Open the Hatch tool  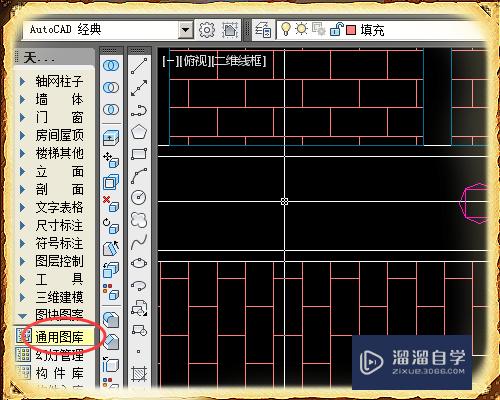(x=139, y=373)
